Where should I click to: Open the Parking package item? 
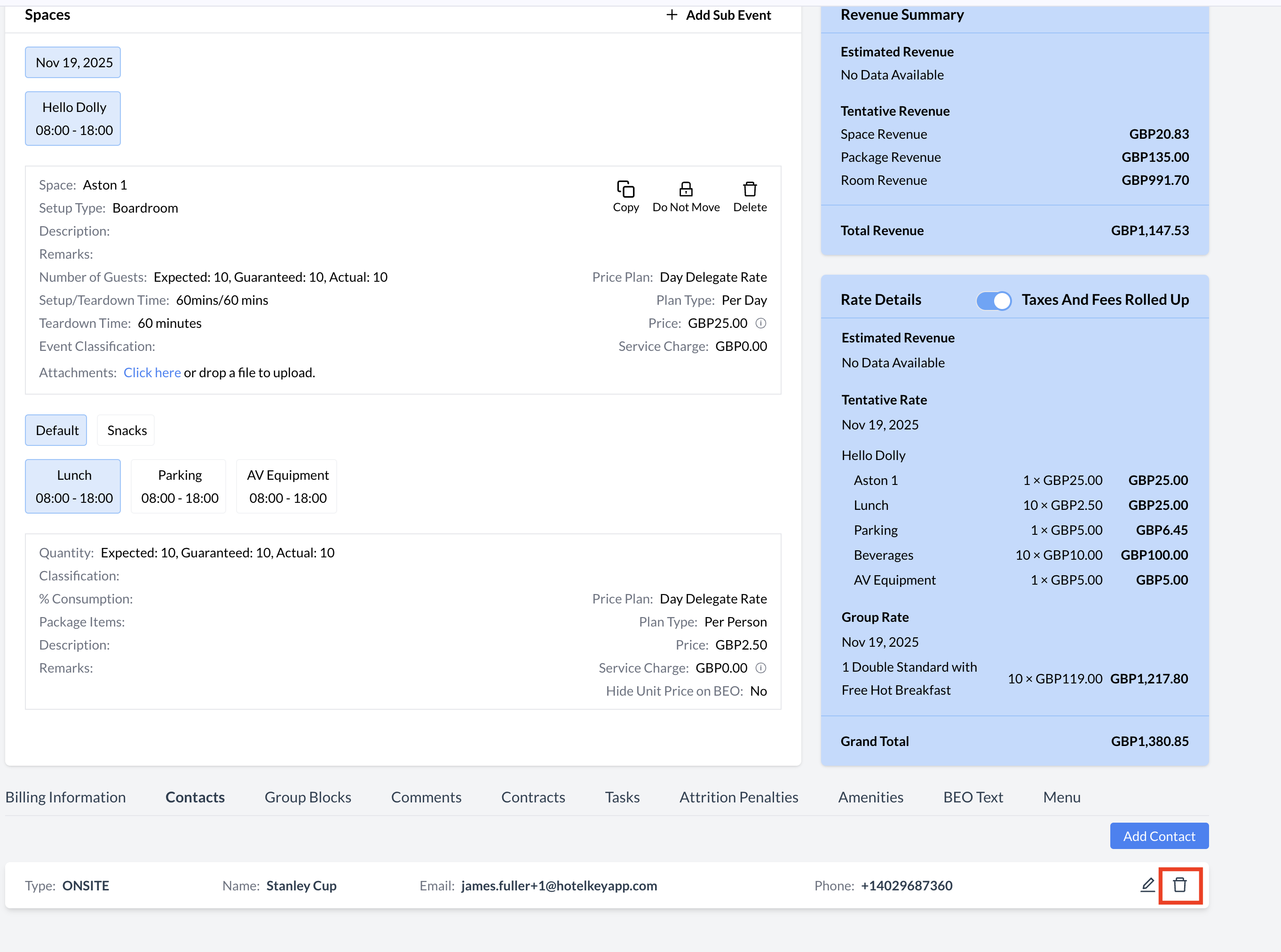pyautogui.click(x=179, y=486)
